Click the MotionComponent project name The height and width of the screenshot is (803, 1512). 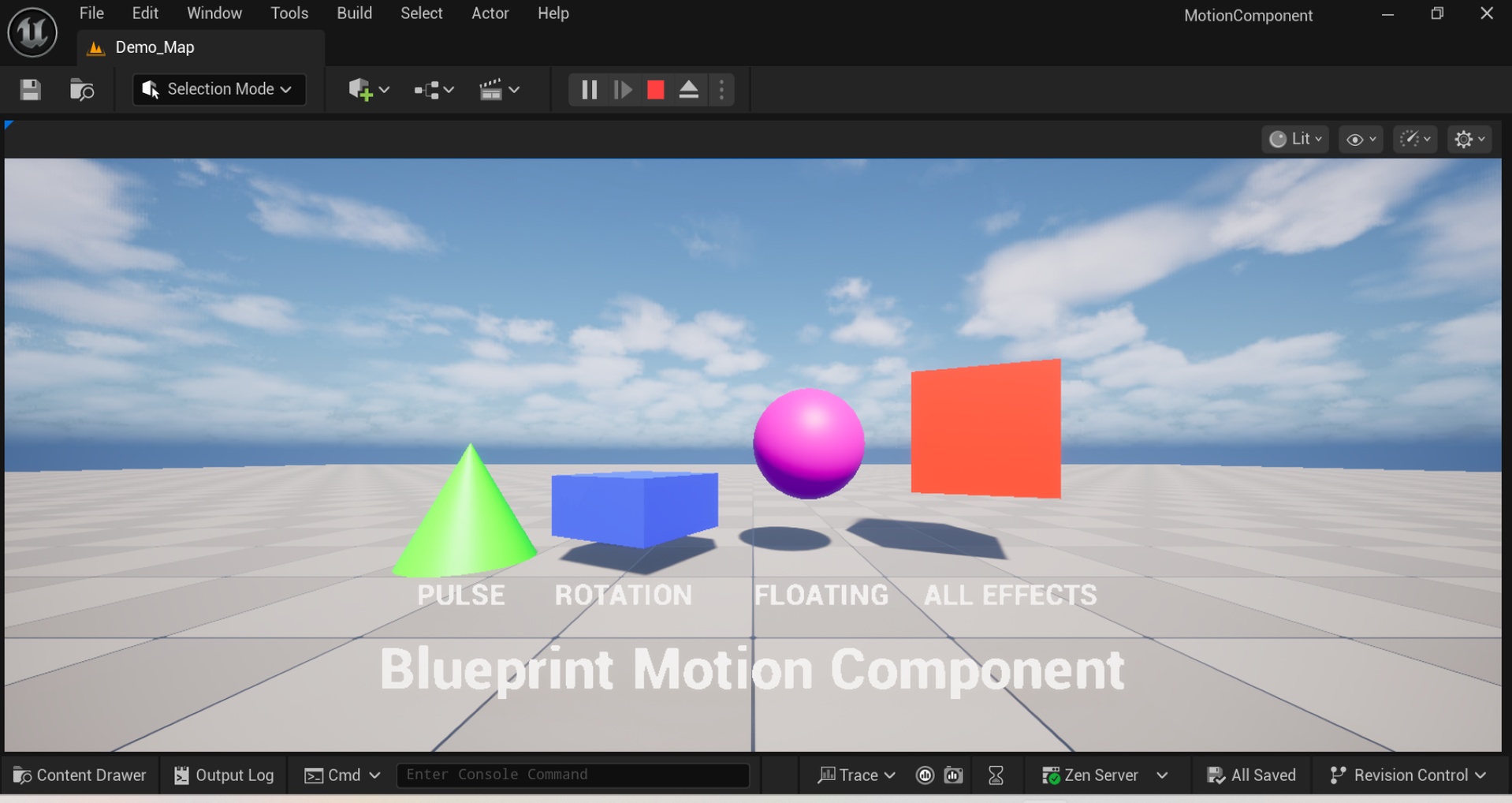tap(1248, 16)
